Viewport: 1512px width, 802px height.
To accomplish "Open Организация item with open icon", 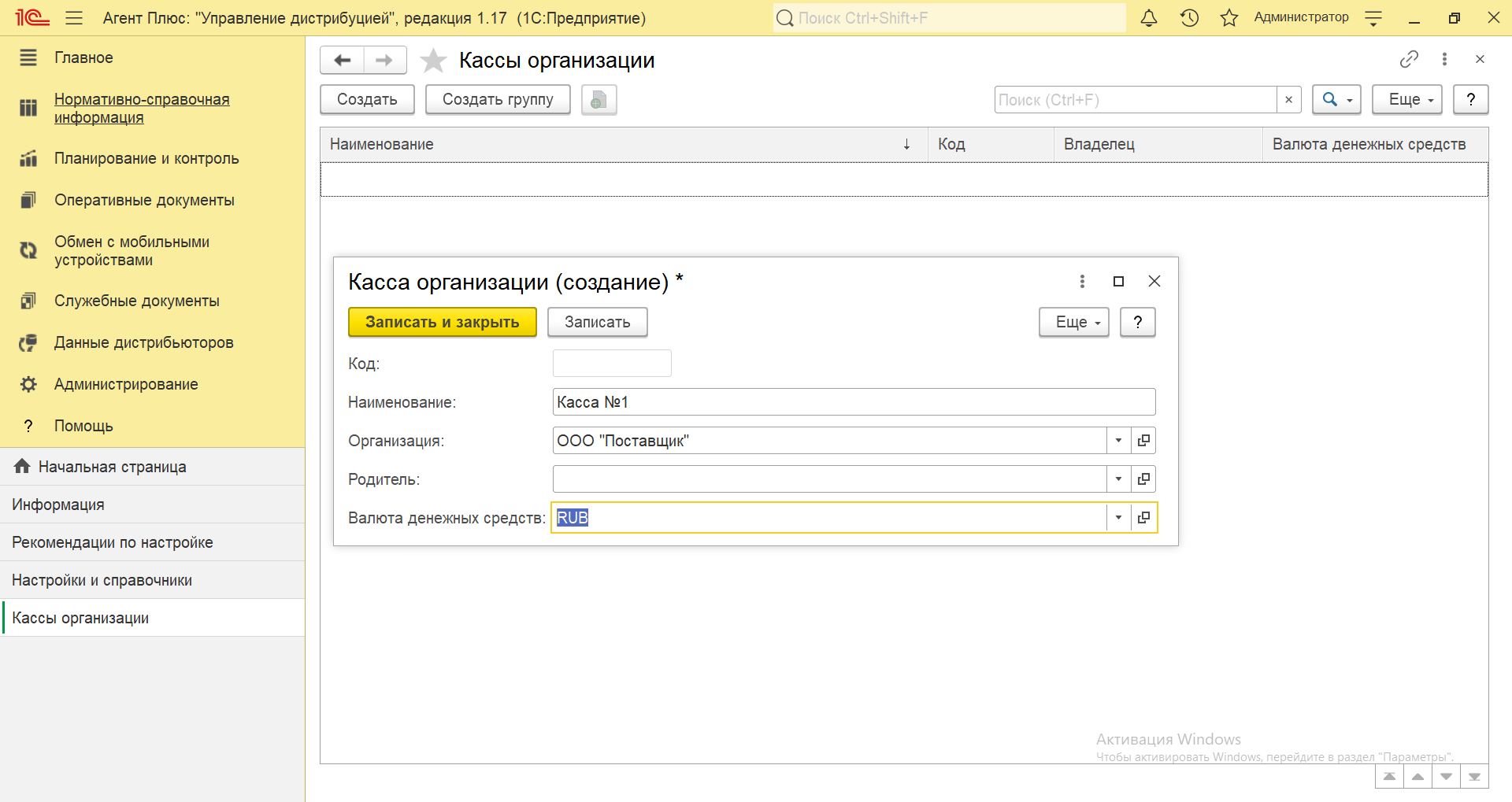I will pos(1143,441).
